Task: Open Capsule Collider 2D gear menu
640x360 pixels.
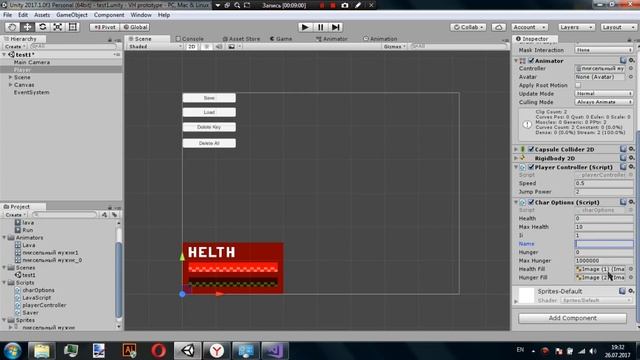Action: 631,149
